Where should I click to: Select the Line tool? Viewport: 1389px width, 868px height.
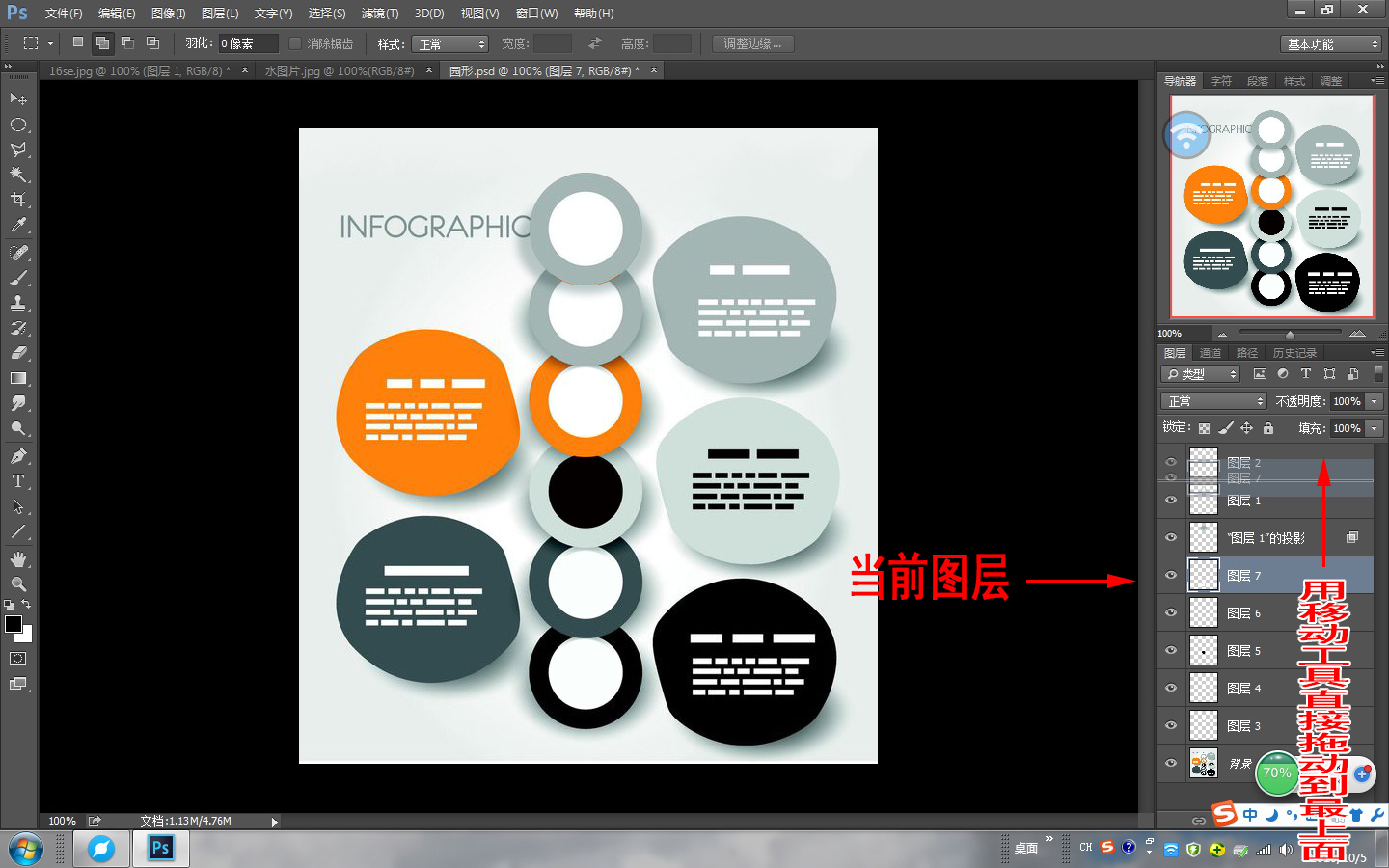click(17, 531)
